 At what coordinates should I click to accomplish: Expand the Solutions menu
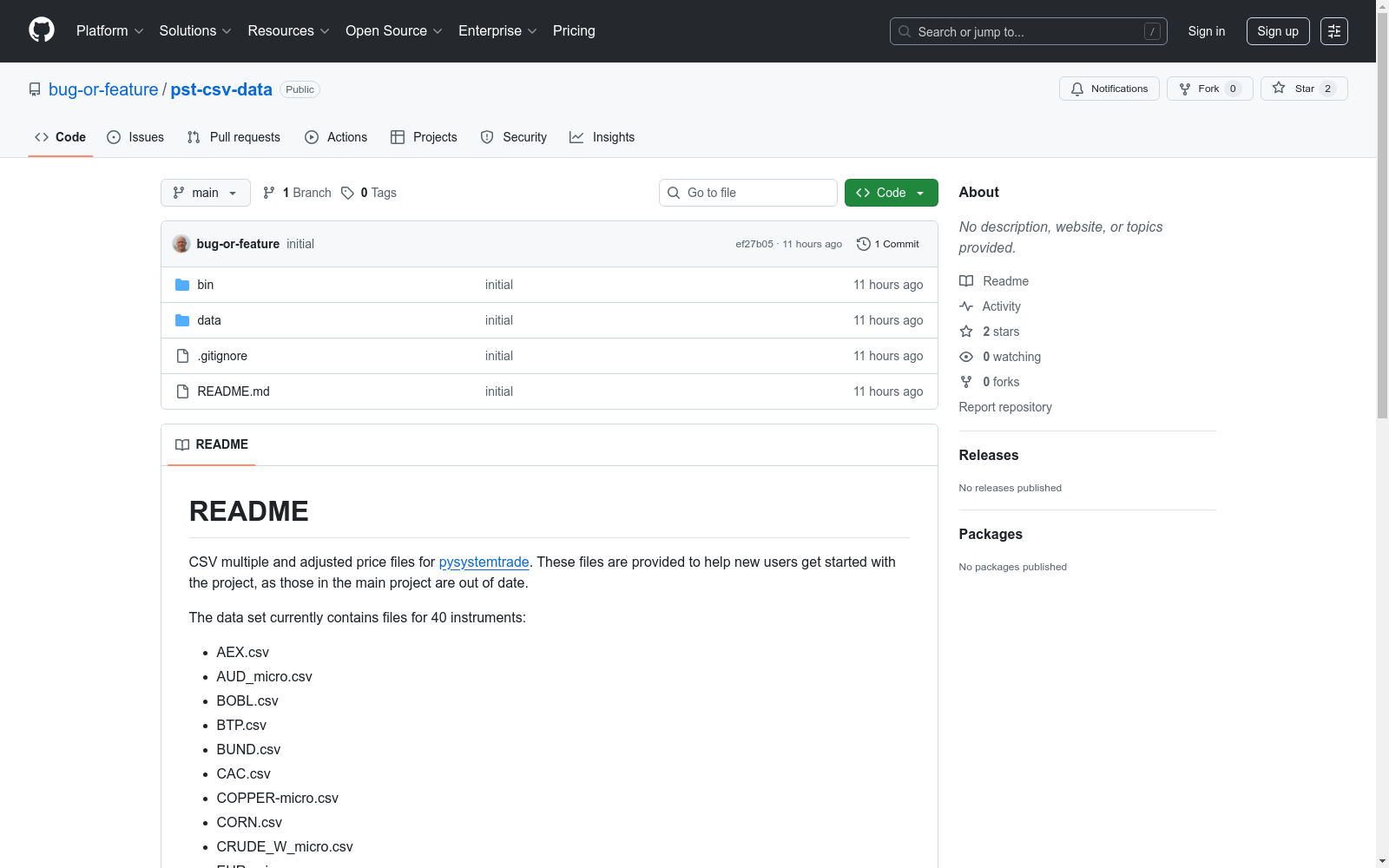point(195,30)
